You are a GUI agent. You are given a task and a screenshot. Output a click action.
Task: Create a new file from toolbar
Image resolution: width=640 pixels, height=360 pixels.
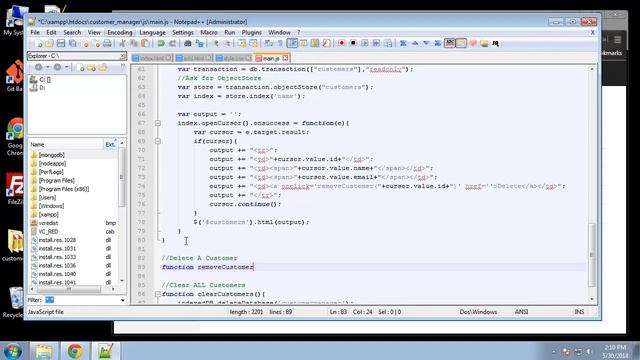pos(38,43)
